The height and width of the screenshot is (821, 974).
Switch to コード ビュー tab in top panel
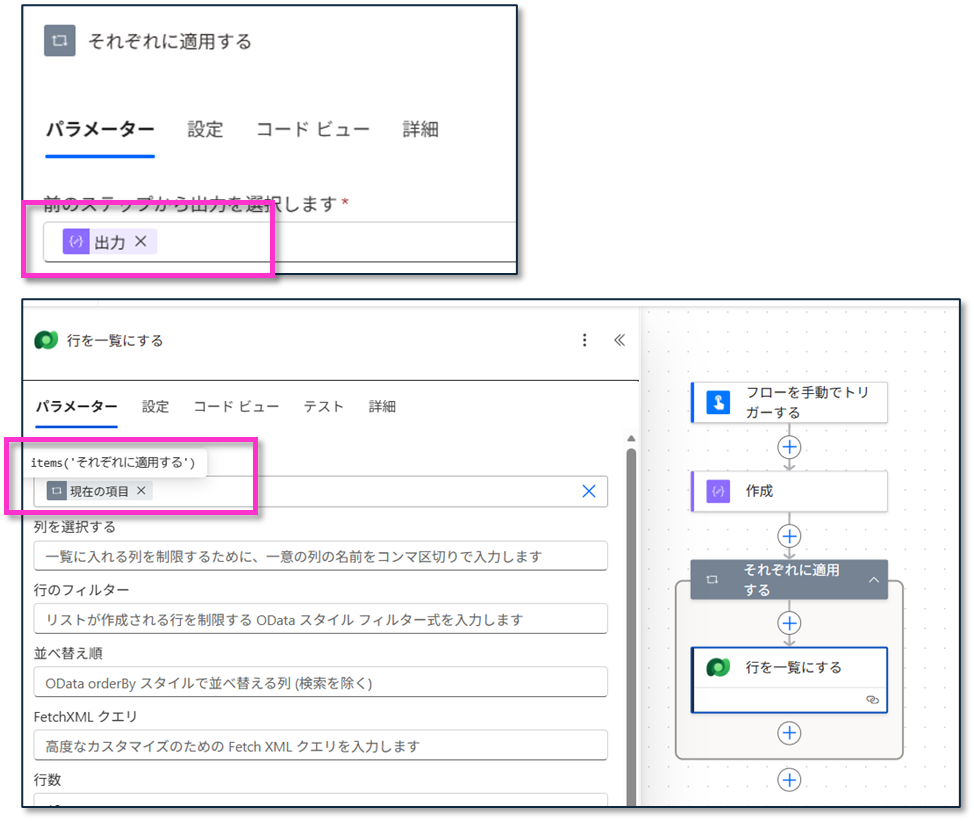pos(312,130)
